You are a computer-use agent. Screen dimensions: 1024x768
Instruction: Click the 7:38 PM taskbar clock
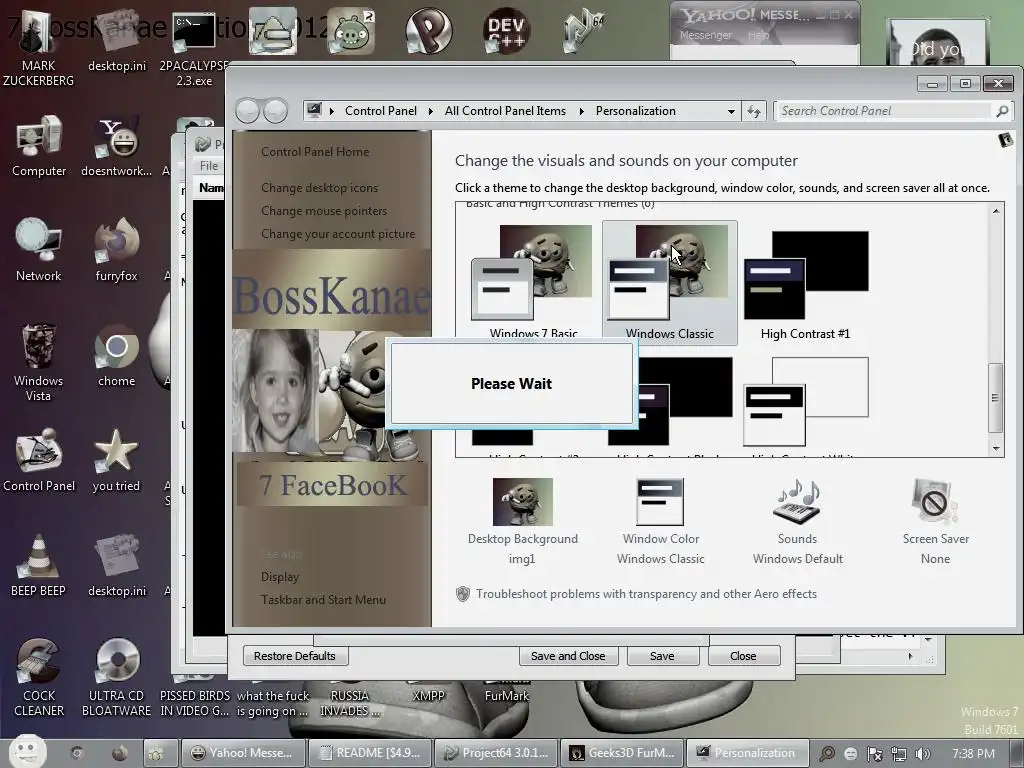973,754
